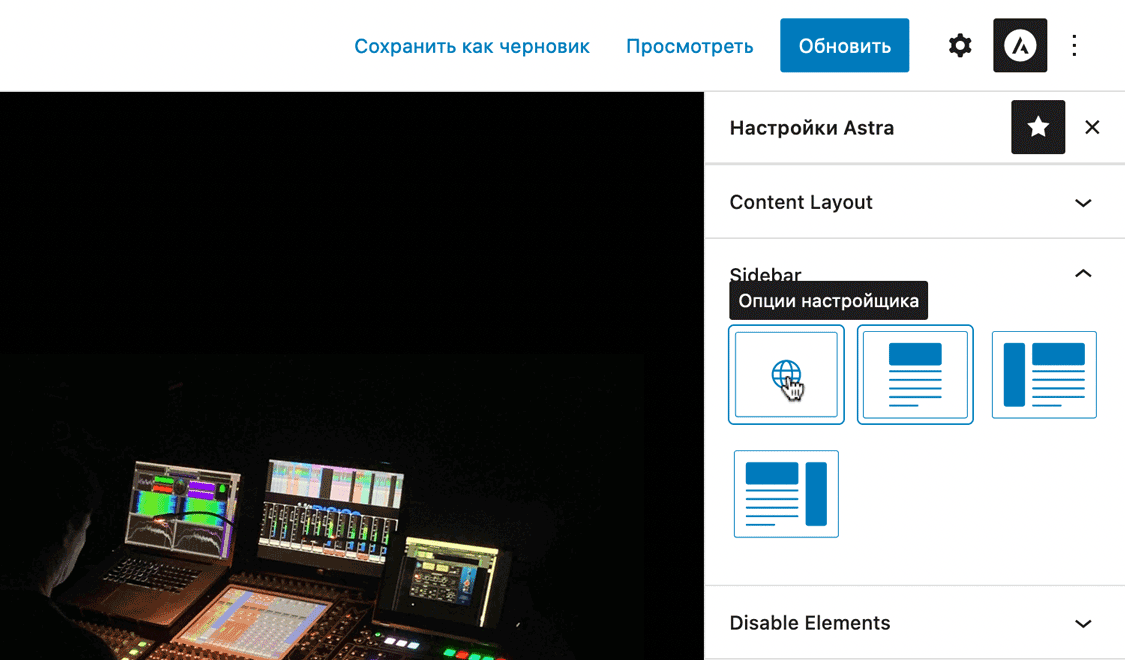Choose the left sidebar layout option
The image size is (1125, 660).
(1044, 374)
